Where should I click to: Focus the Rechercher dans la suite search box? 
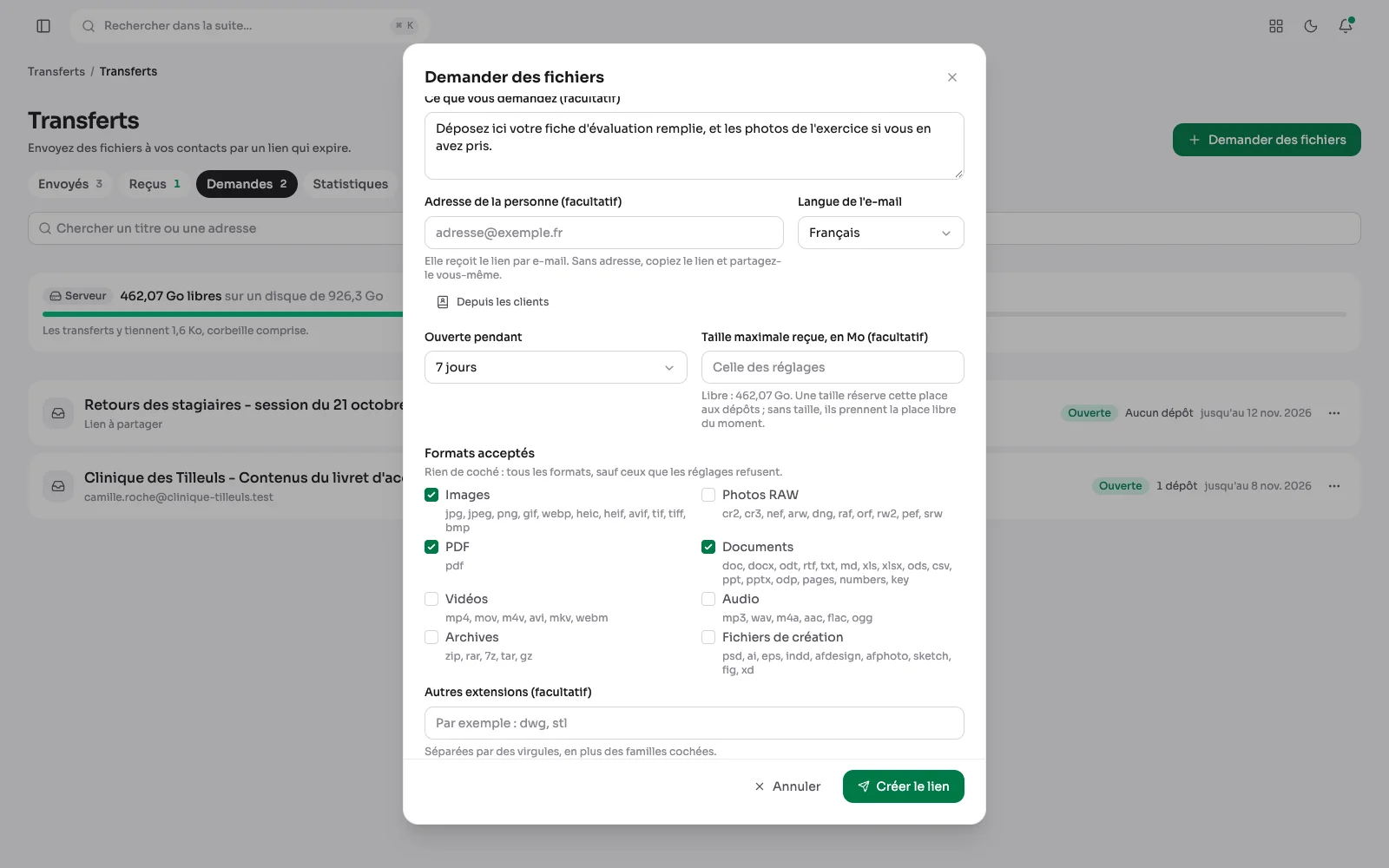tap(249, 26)
